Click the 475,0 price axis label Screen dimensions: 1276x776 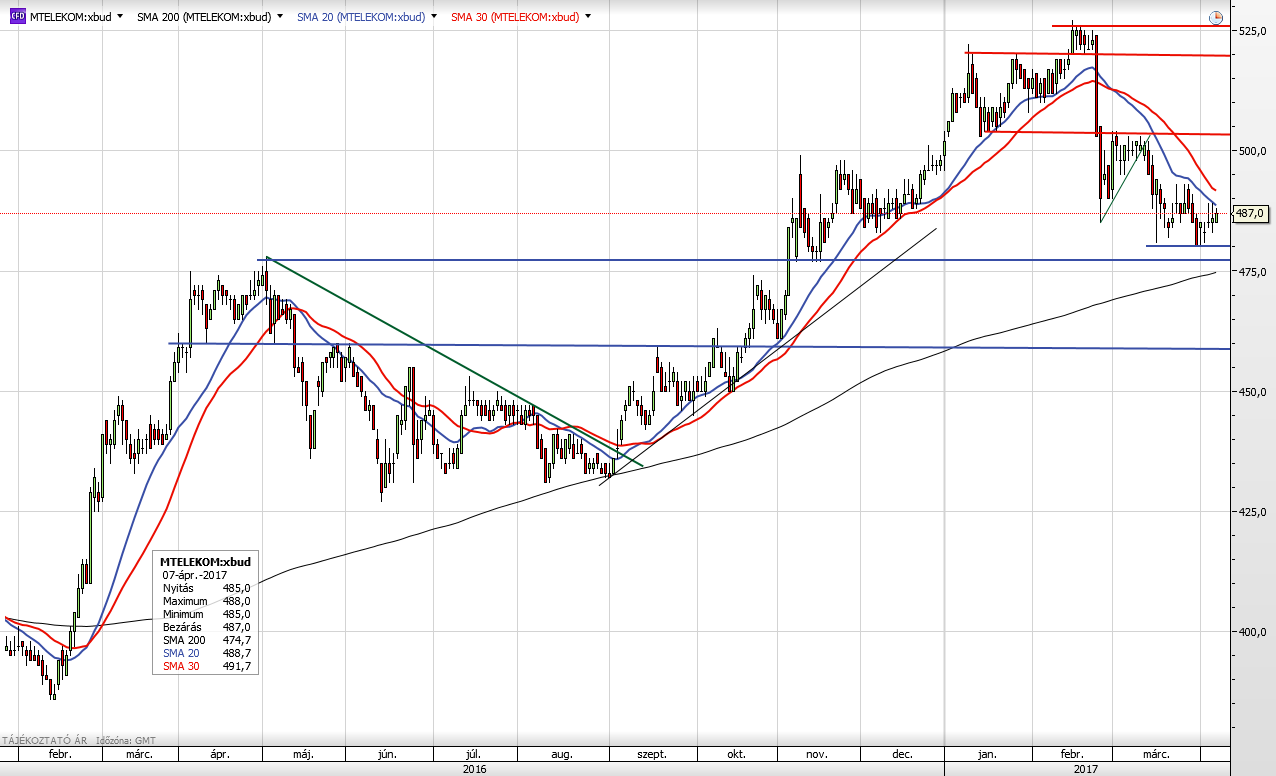(1253, 271)
